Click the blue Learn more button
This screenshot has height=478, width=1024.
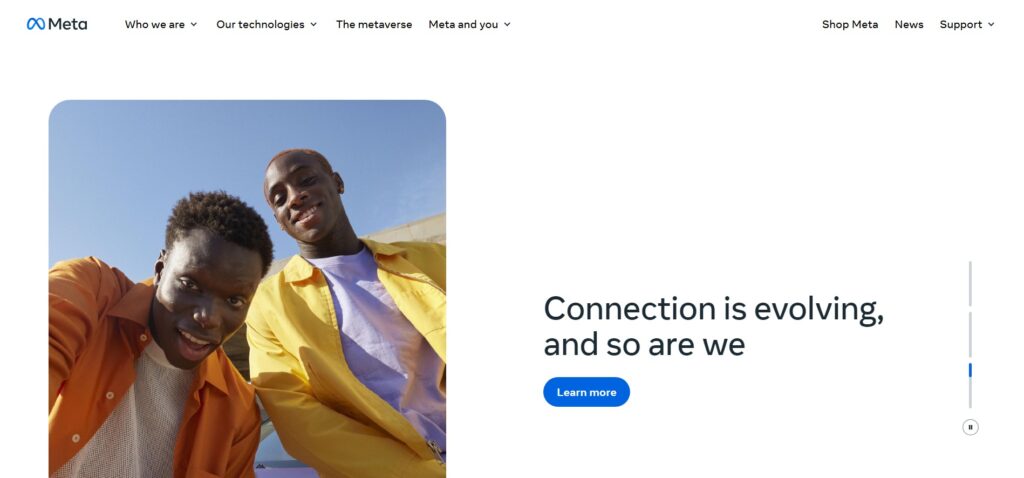(586, 392)
